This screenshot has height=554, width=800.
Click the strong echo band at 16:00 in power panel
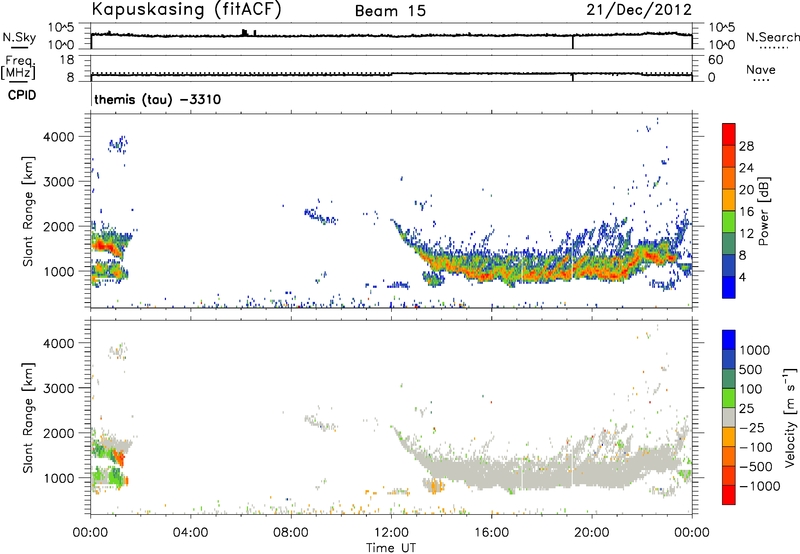pos(492,270)
